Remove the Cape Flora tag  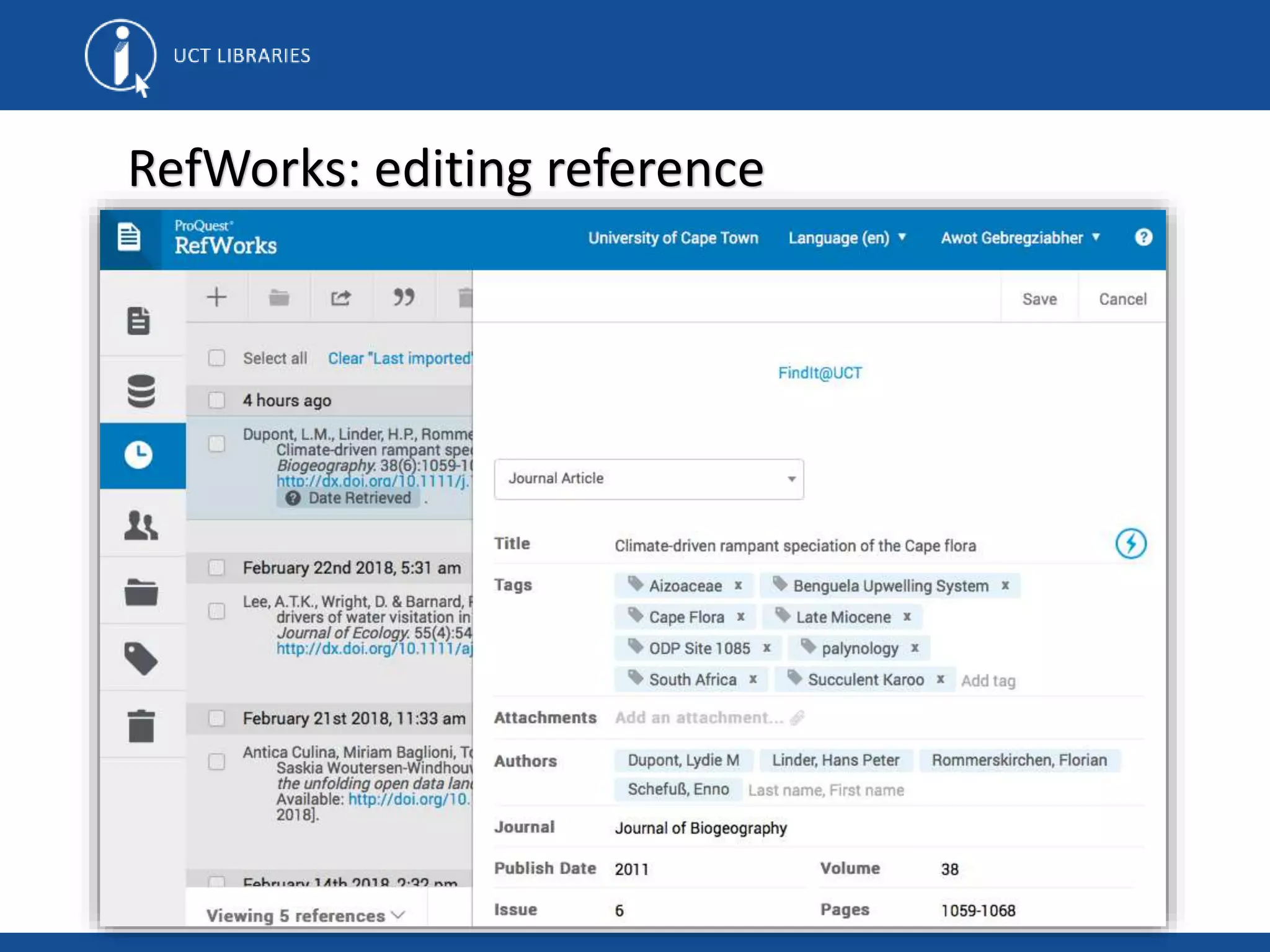(740, 617)
